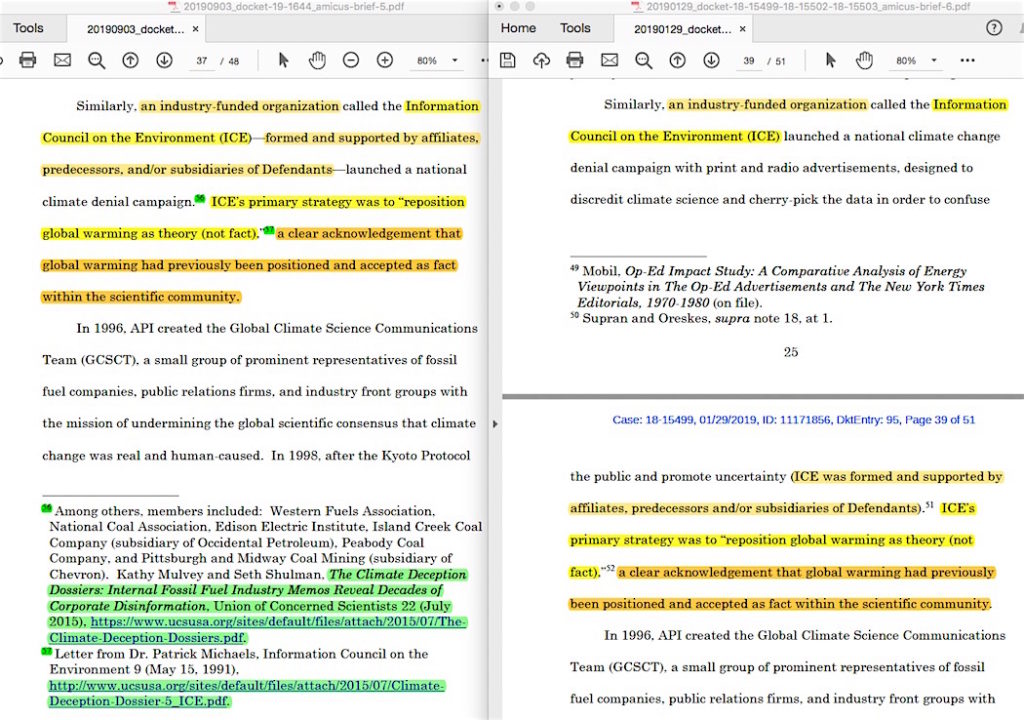
Task: Click the Save icon in right window
Action: 508,61
